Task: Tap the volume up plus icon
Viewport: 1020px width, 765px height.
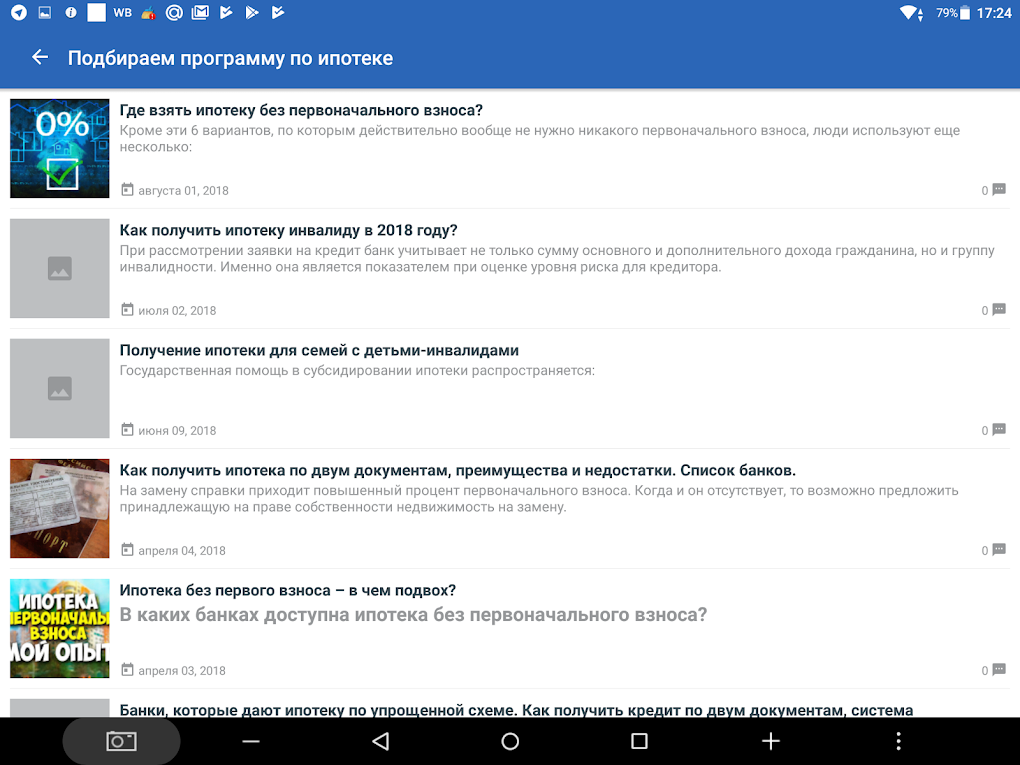Action: click(770, 741)
